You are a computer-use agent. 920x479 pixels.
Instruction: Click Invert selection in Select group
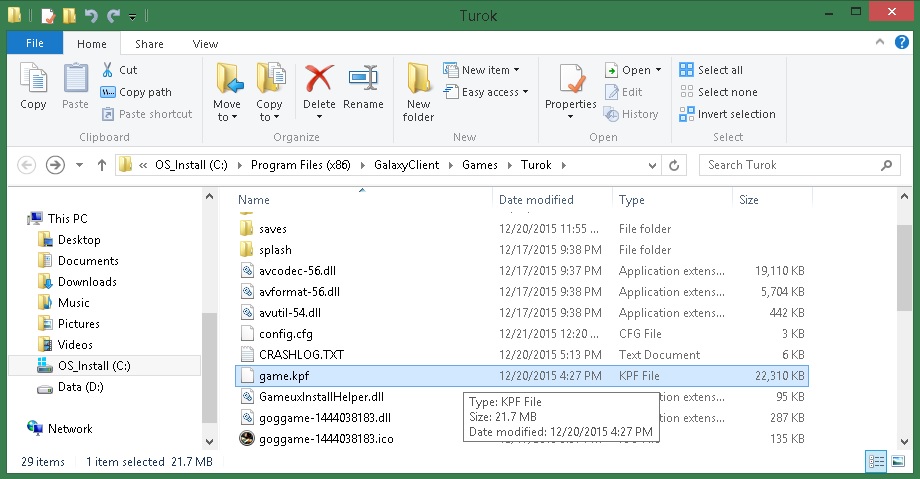[727, 114]
